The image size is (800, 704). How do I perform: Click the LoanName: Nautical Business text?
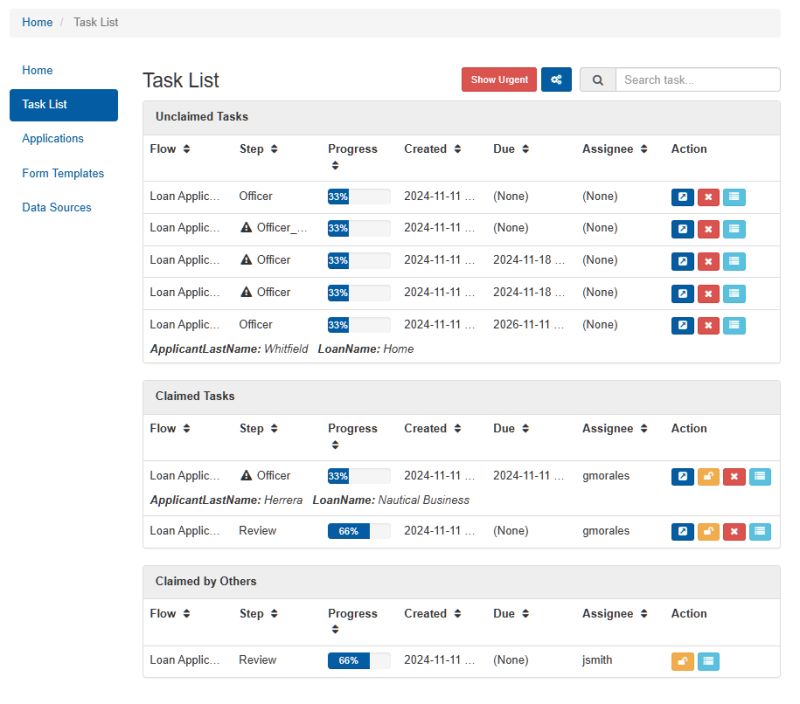pos(391,500)
